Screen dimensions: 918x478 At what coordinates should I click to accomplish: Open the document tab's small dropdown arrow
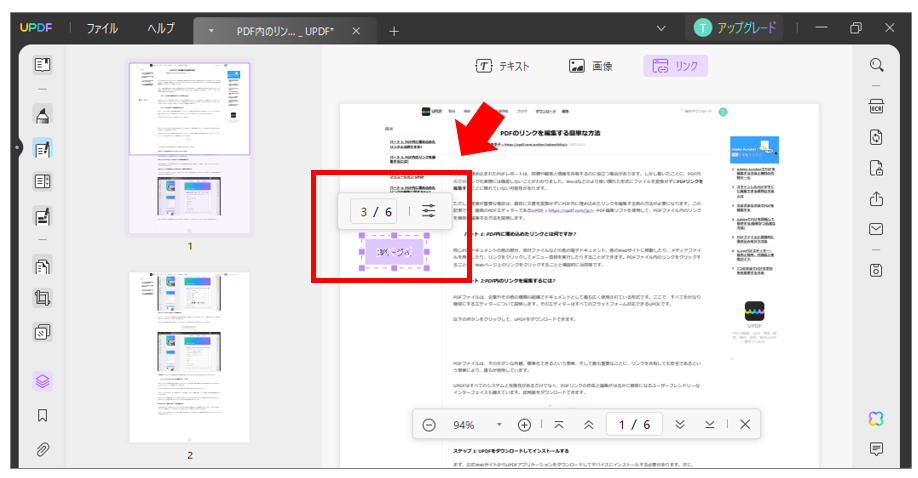pos(211,31)
